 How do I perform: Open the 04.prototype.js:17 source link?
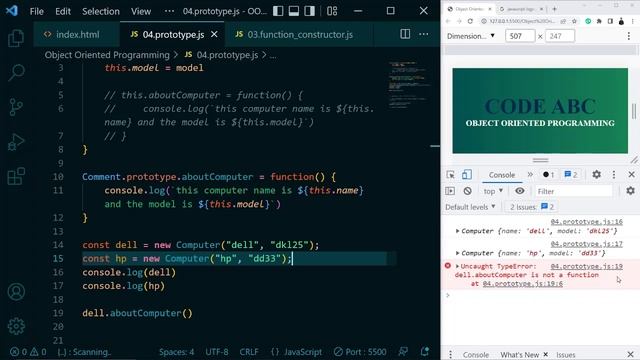tap(586, 244)
